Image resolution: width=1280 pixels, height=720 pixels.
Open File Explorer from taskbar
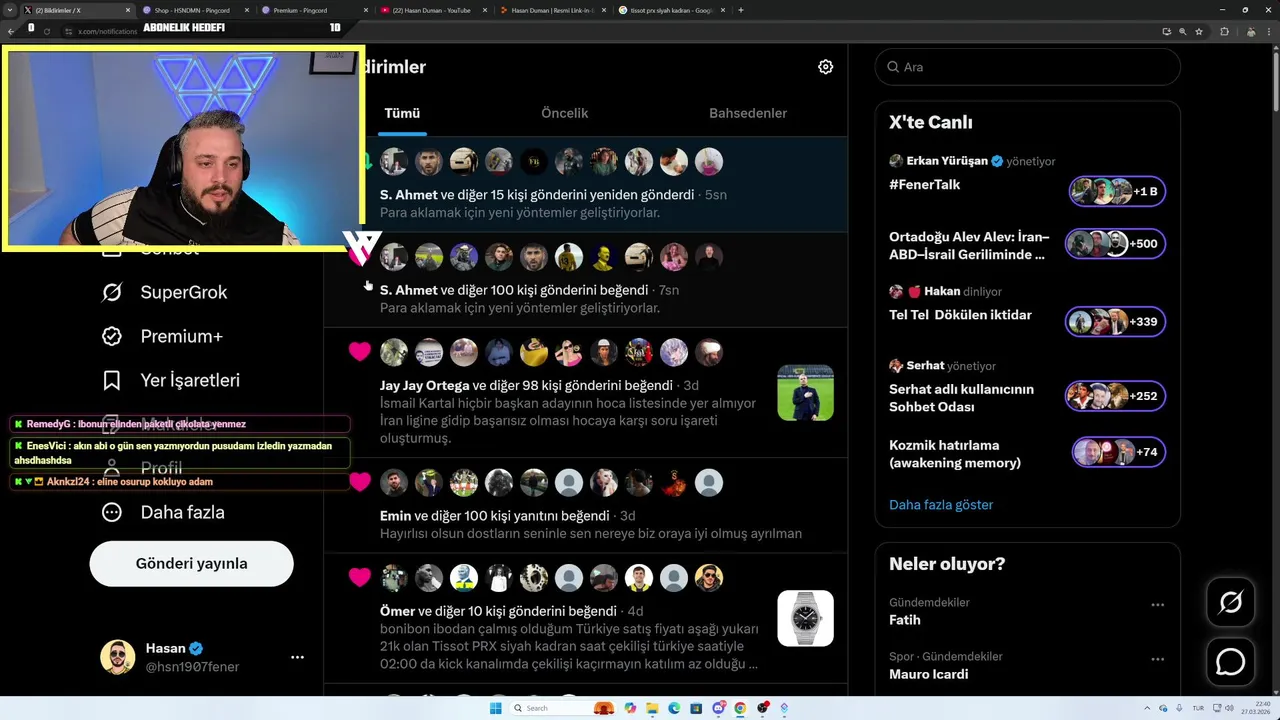652,708
